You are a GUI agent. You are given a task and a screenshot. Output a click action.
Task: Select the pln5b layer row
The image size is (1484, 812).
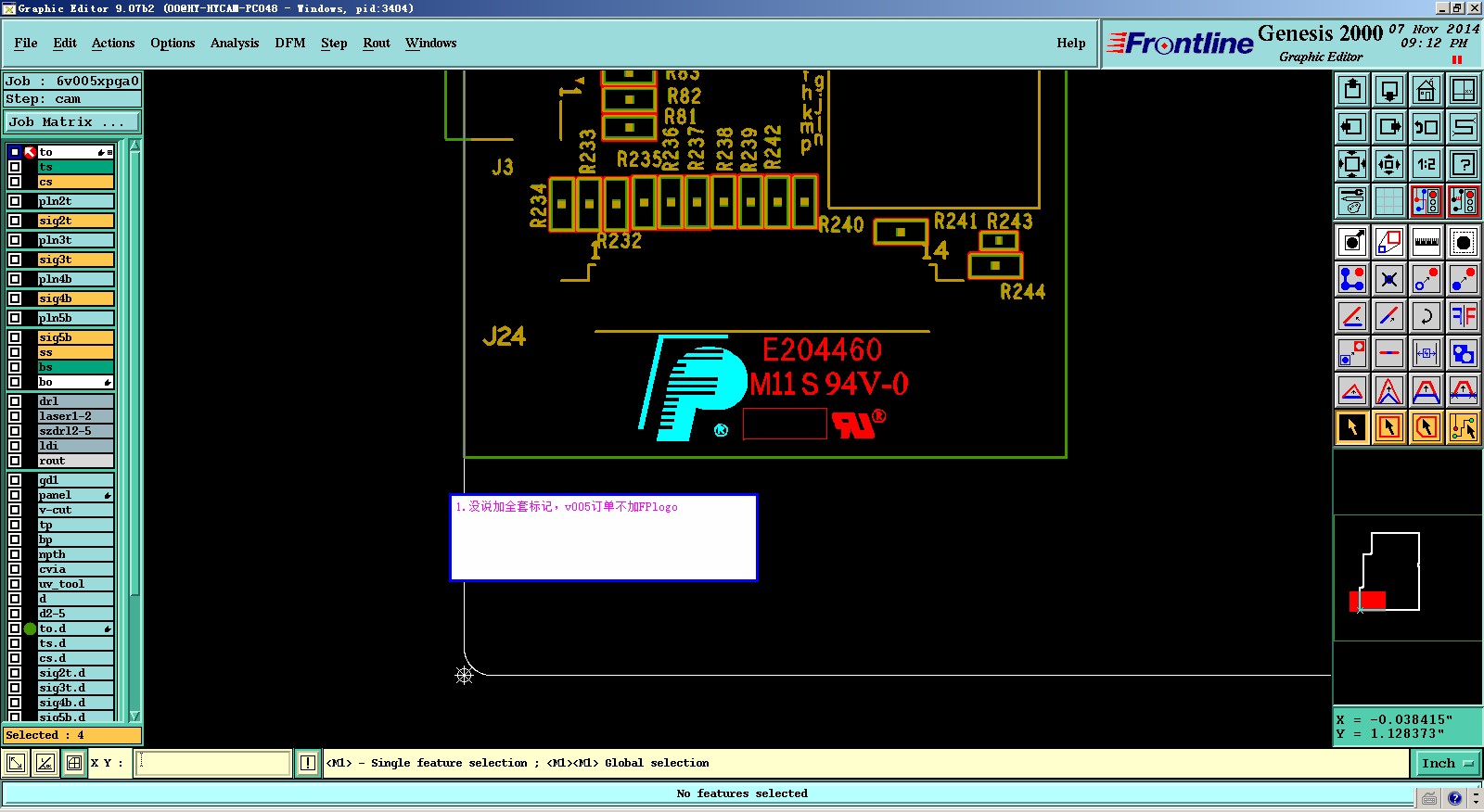click(x=75, y=318)
